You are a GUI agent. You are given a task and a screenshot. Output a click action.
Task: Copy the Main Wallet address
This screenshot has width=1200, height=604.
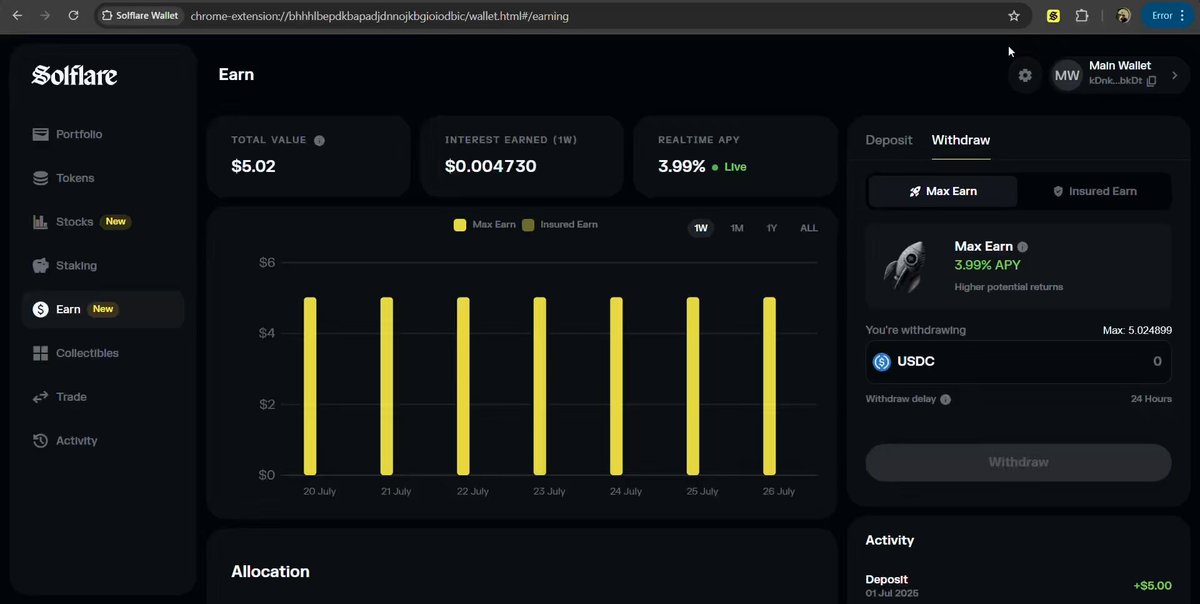[x=1151, y=81]
